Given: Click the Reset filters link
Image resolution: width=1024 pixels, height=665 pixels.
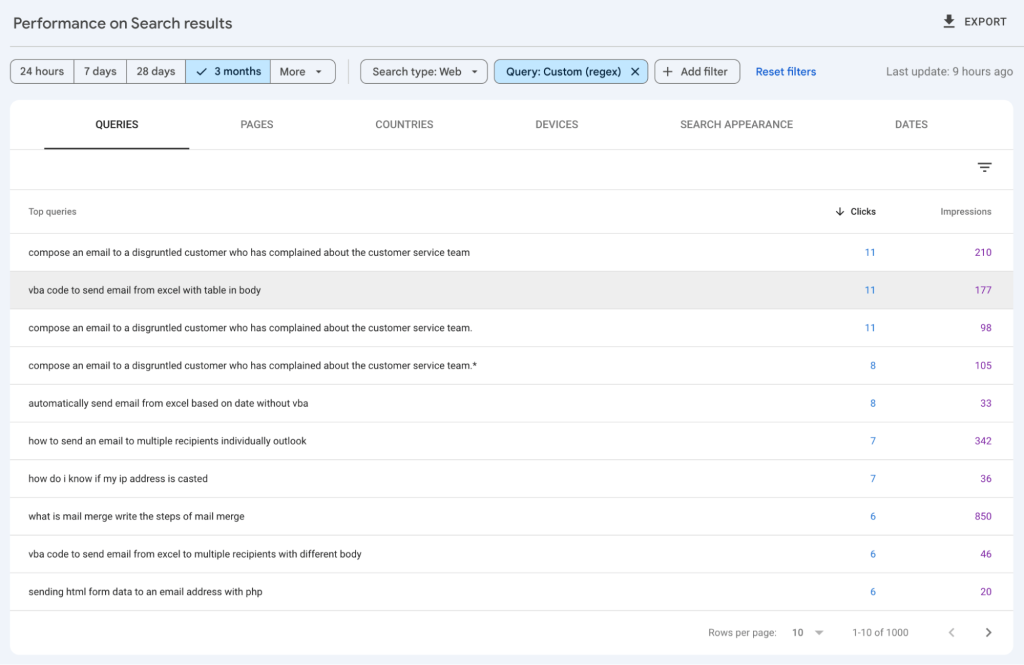Looking at the screenshot, I should pyautogui.click(x=785, y=72).
